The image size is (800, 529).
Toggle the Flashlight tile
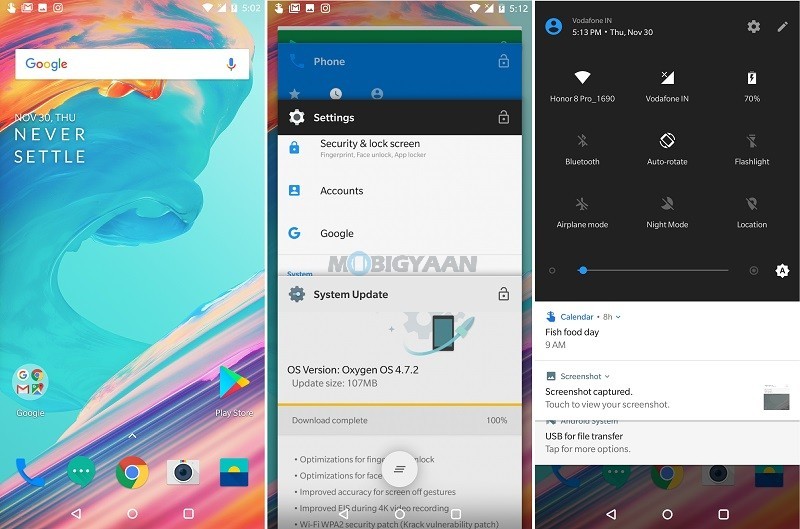click(x=752, y=149)
